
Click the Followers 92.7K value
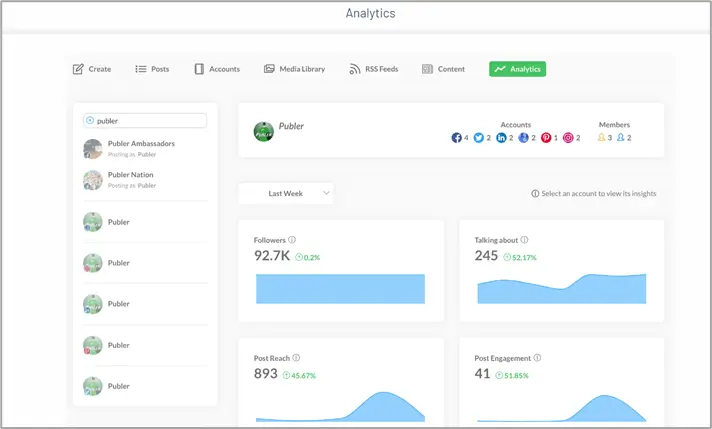click(x=272, y=256)
